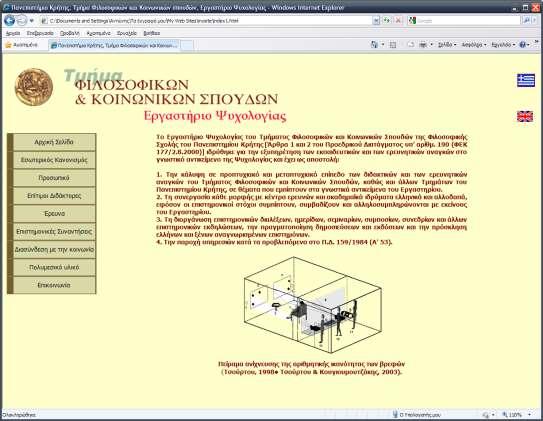Open the Εργαλεία menu in the menu bar
Image resolution: width=543 pixels, height=421 pixels.
point(127,33)
